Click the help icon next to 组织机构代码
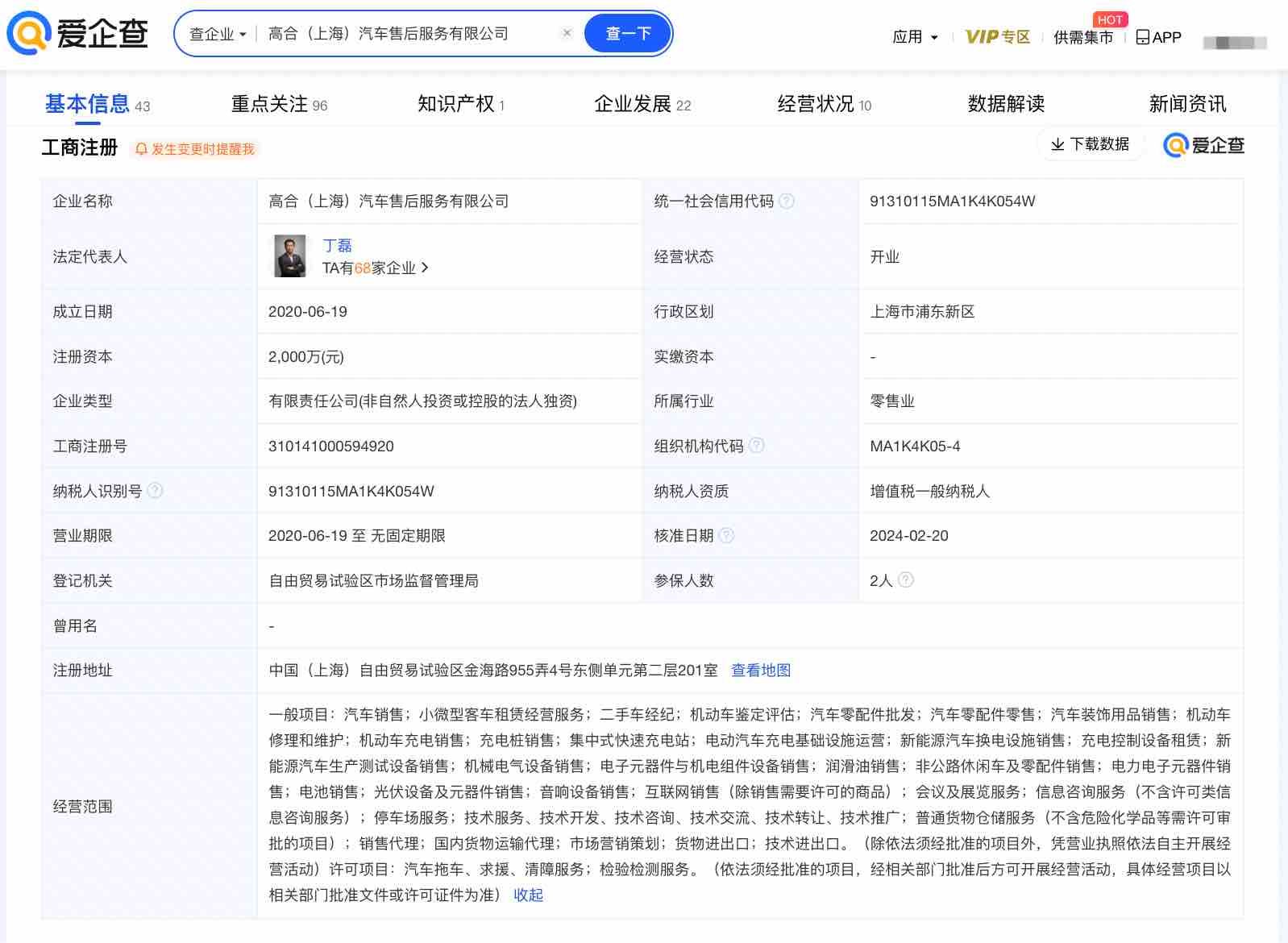This screenshot has width=1288, height=943. 757,446
